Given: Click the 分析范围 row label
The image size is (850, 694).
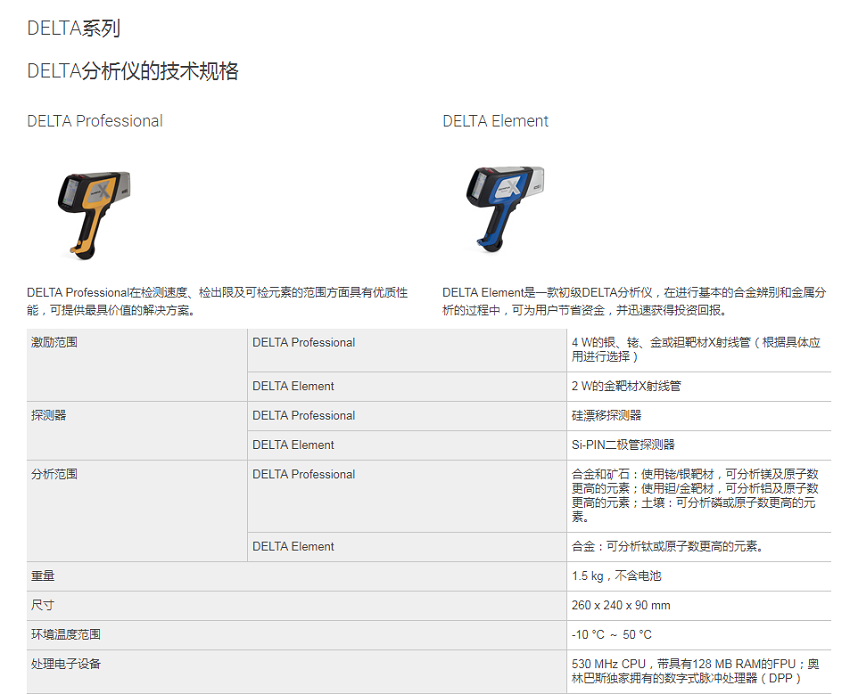Looking at the screenshot, I should pyautogui.click(x=55, y=474).
